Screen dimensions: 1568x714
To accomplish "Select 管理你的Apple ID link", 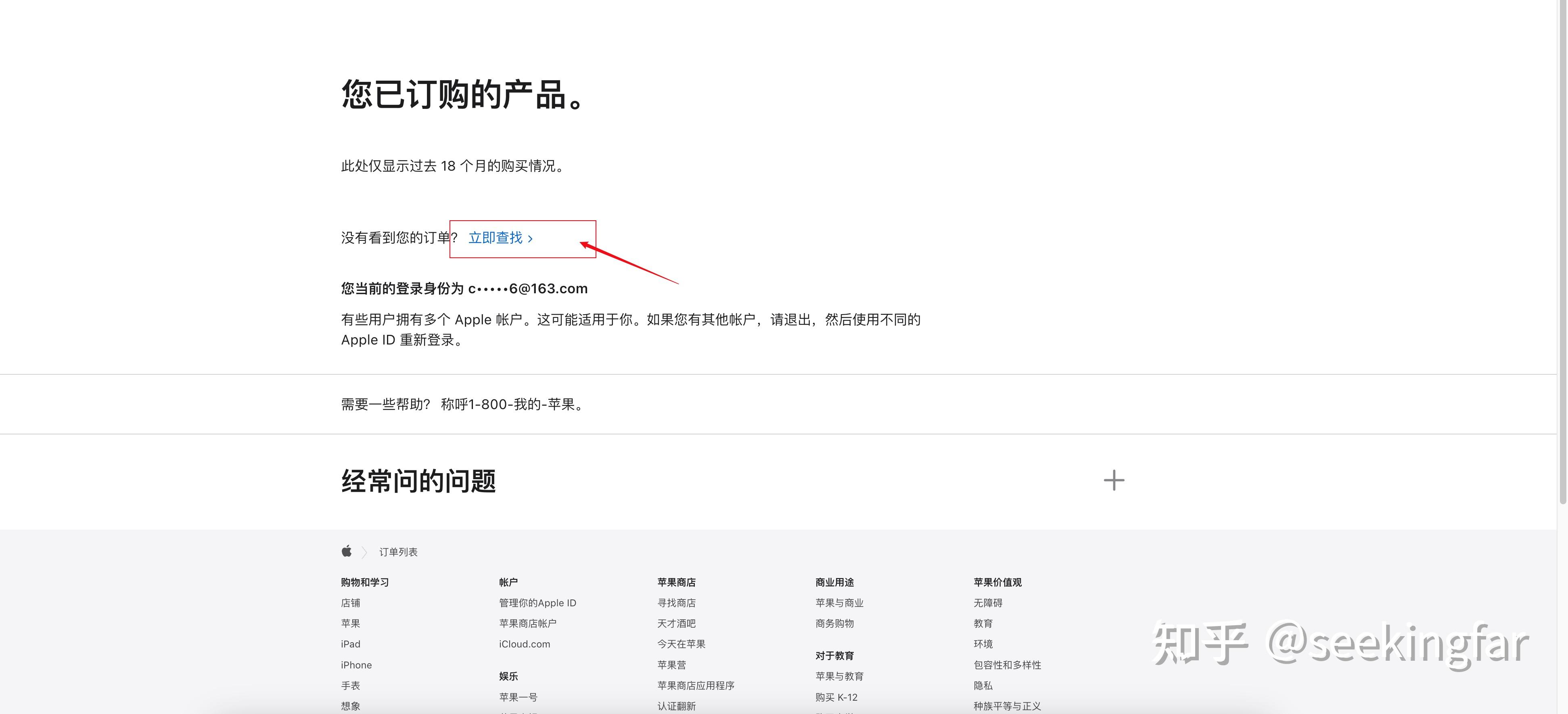I will 537,603.
